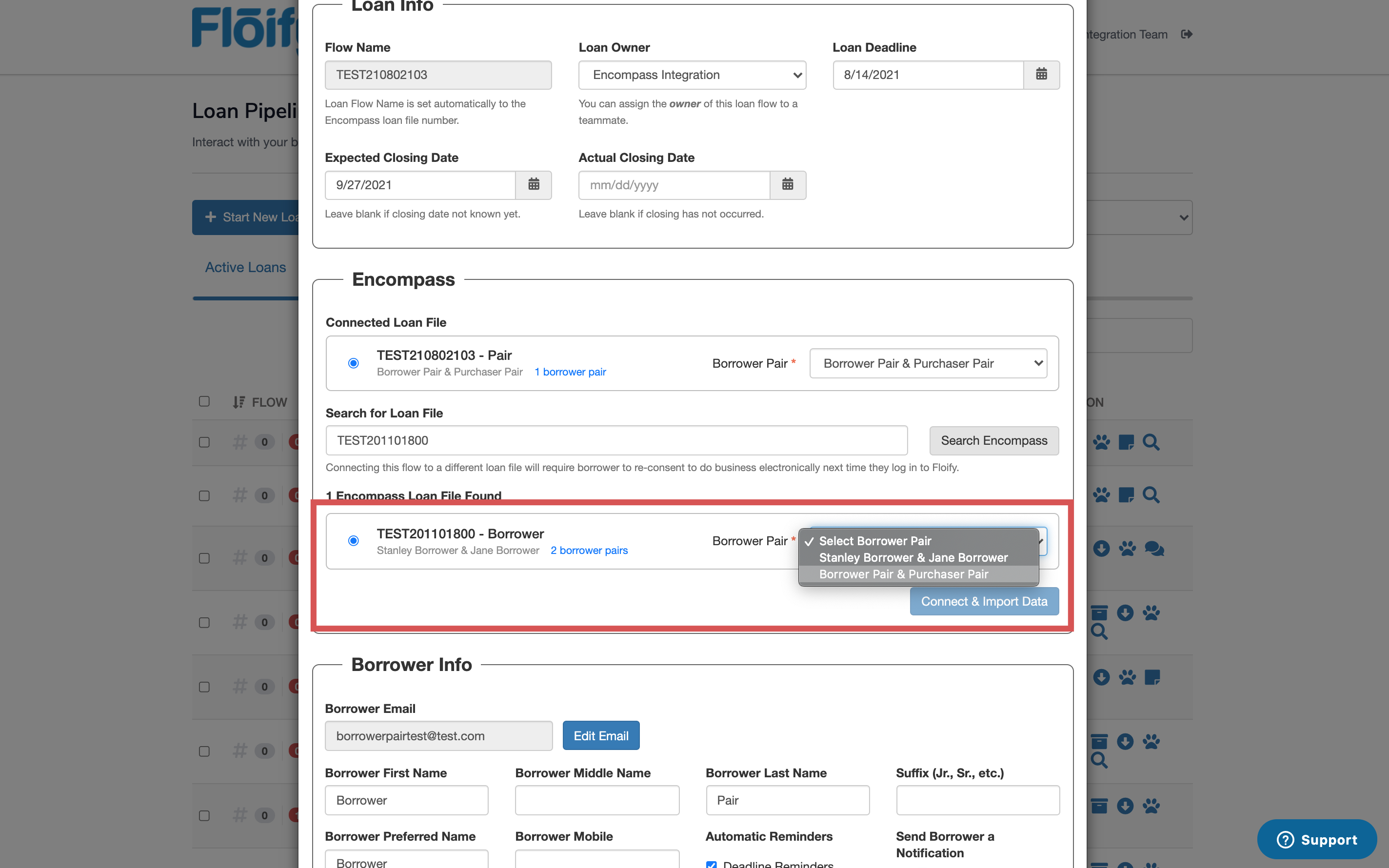Open the connected file Borrower Pair dropdown
The image size is (1389, 868).
coord(928,363)
